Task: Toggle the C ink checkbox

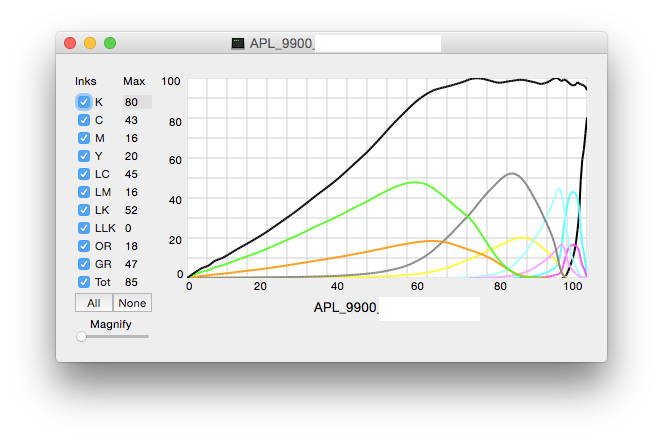Action: coord(84,120)
